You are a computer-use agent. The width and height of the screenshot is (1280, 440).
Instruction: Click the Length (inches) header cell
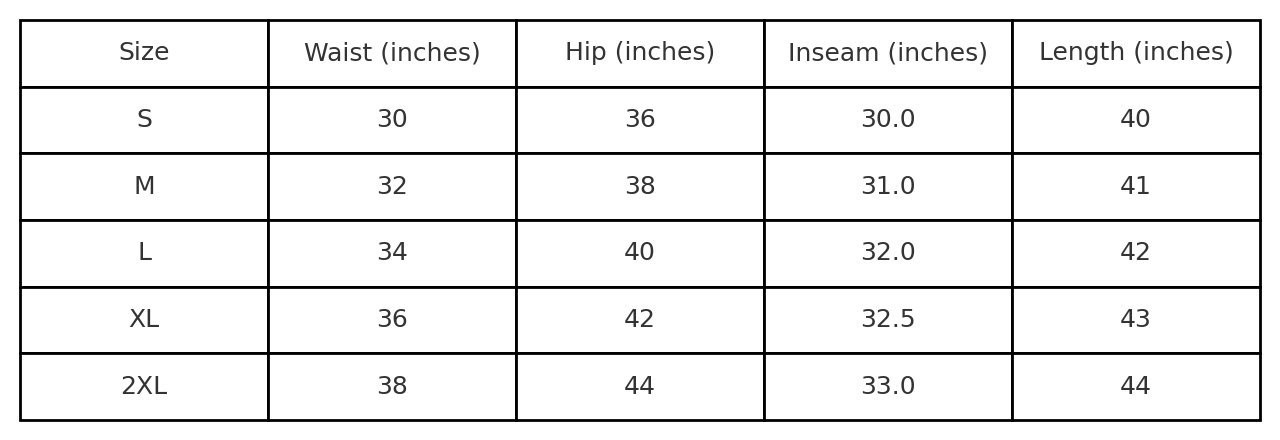[x=1136, y=53]
